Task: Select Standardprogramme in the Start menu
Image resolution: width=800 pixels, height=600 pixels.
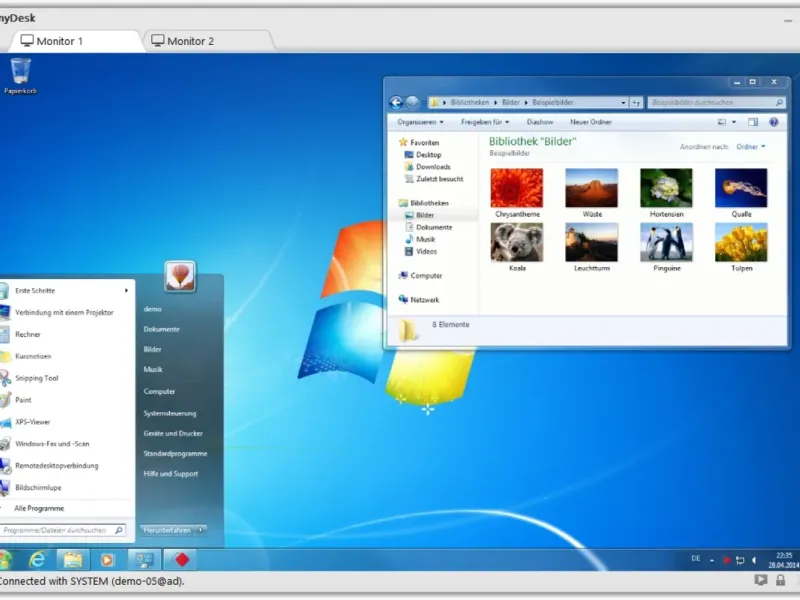Action: click(176, 454)
